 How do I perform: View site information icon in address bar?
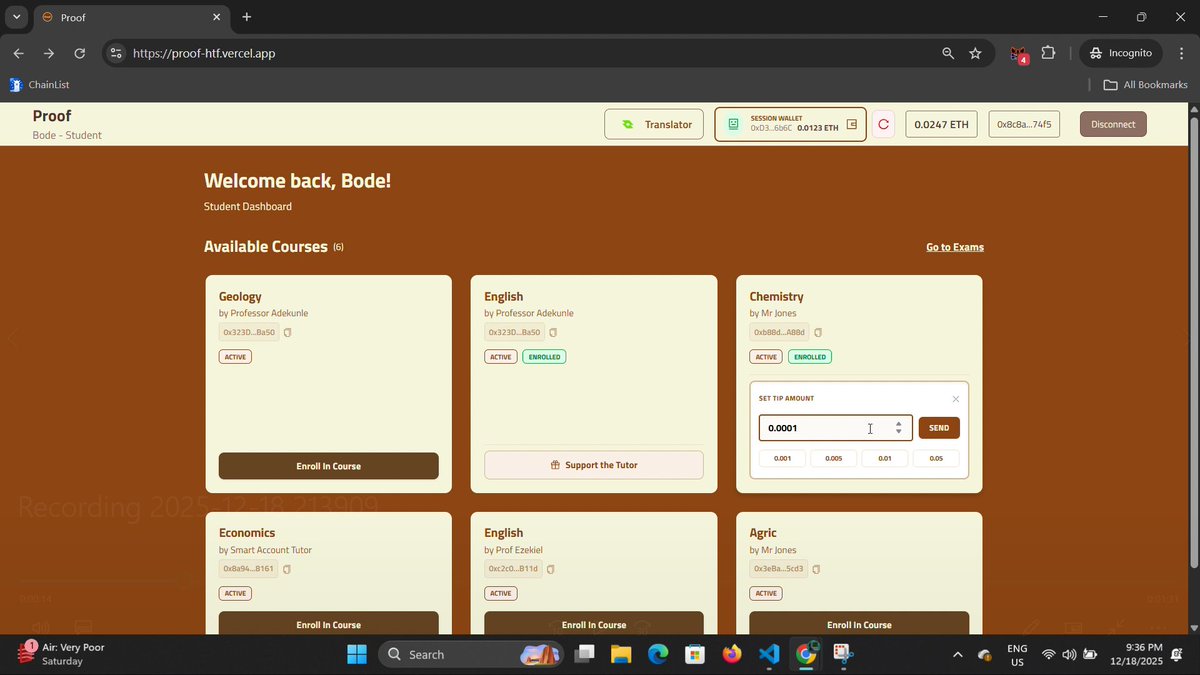115,53
